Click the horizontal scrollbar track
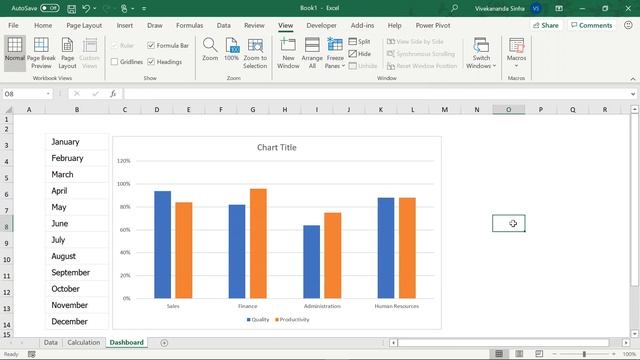640x360 pixels. pos(504,343)
